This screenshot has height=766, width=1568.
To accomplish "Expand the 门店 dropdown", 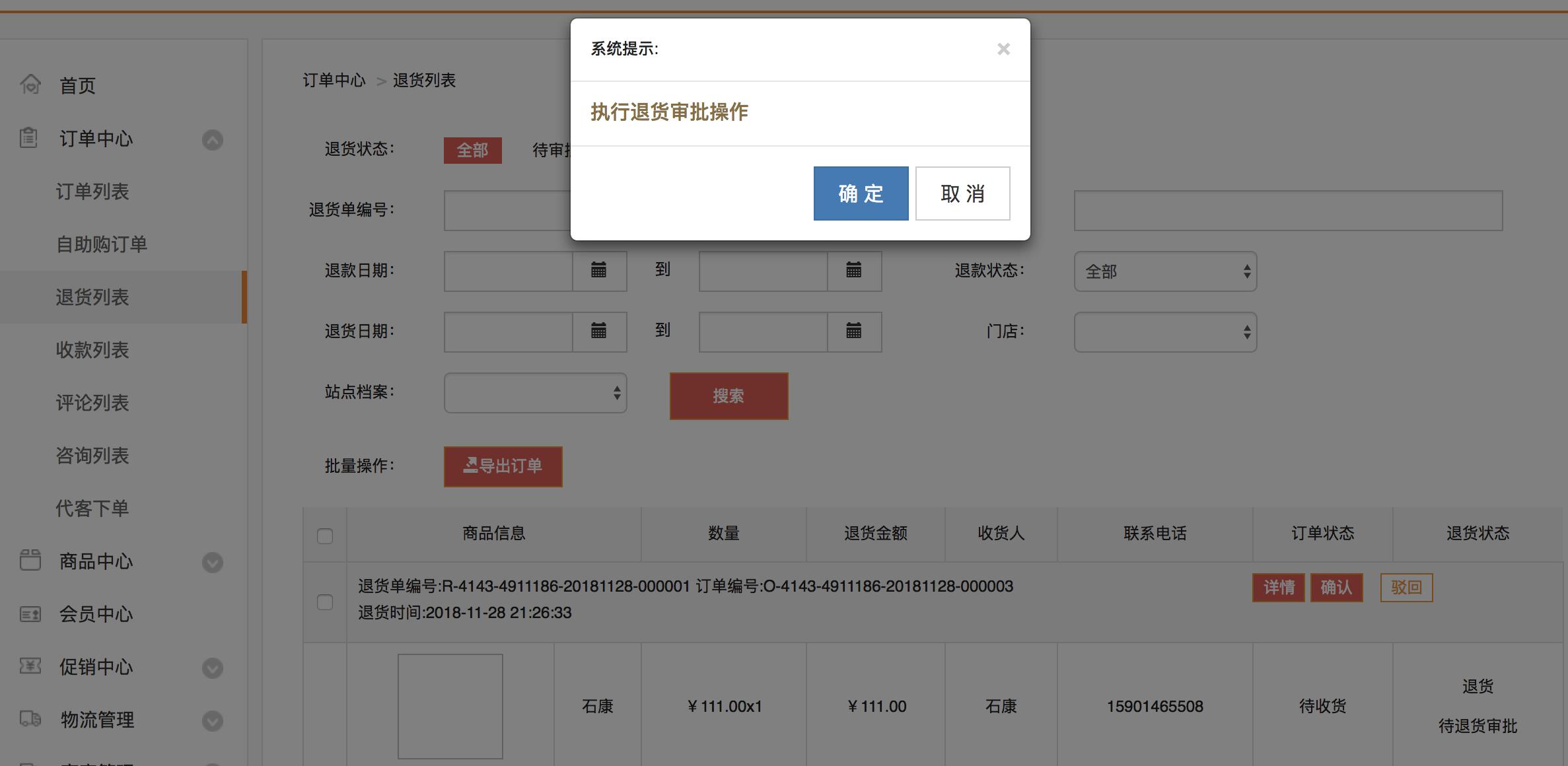I will coord(1165,331).
